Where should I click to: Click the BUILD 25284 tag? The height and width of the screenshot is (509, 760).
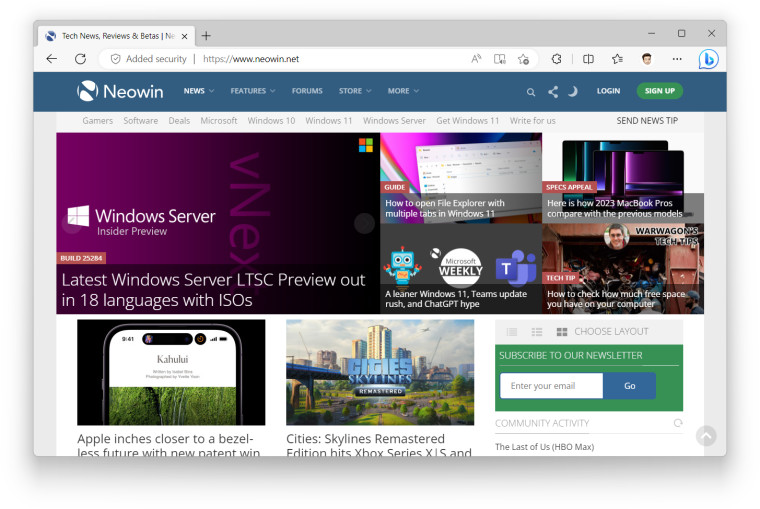click(x=81, y=258)
